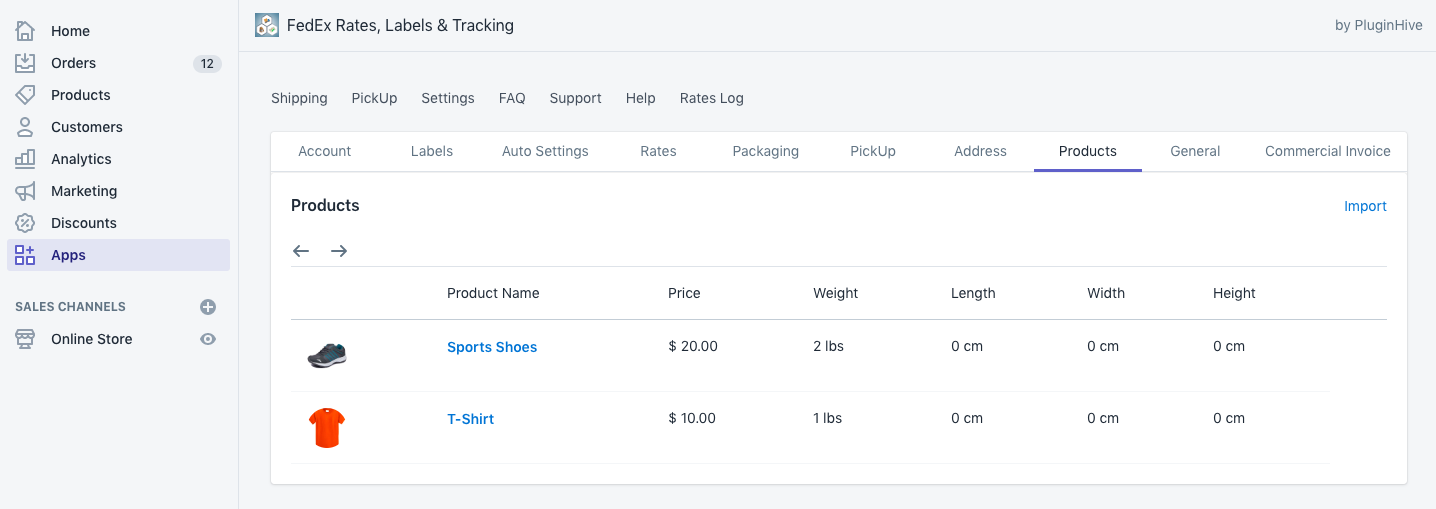Switch to the PickUp settings tab
1436x509 pixels.
[x=873, y=151]
